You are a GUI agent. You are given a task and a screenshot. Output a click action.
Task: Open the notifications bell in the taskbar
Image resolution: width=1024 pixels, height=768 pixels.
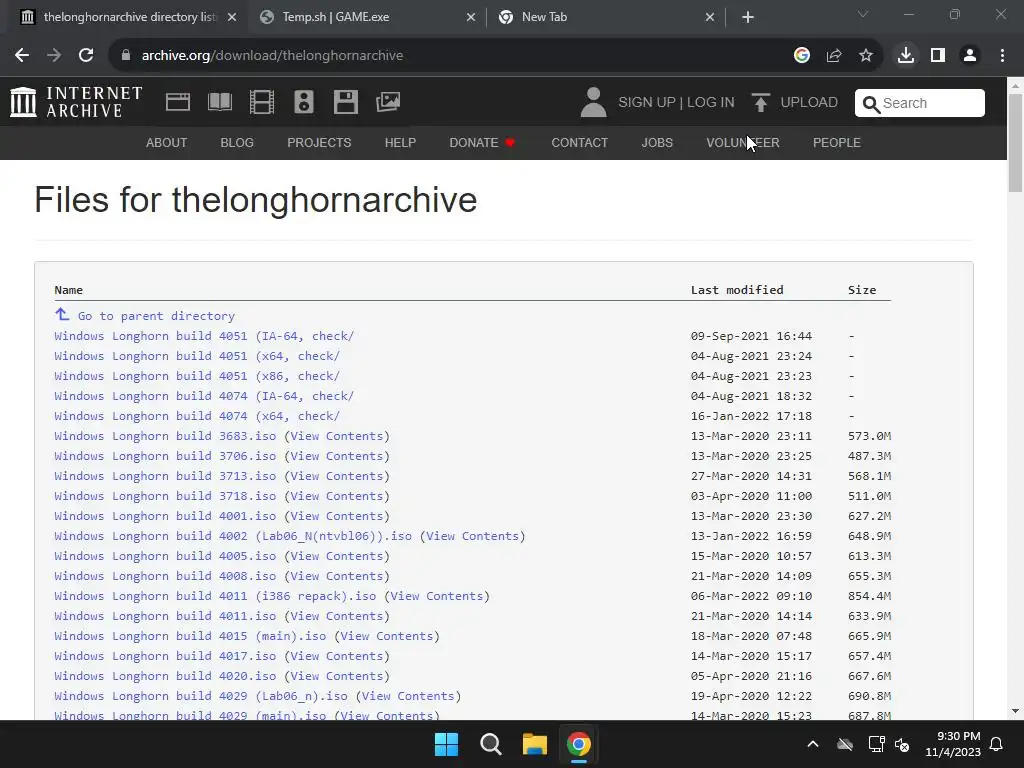tap(997, 744)
